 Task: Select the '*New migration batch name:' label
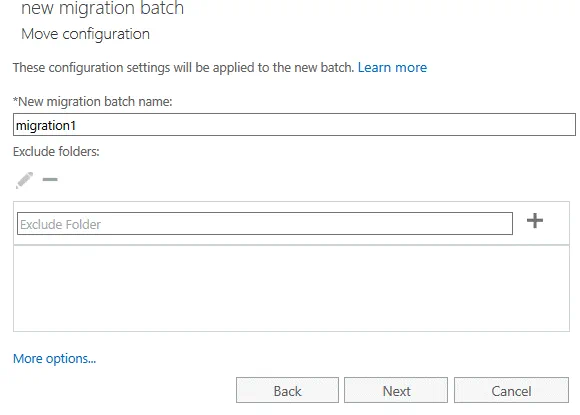click(92, 101)
